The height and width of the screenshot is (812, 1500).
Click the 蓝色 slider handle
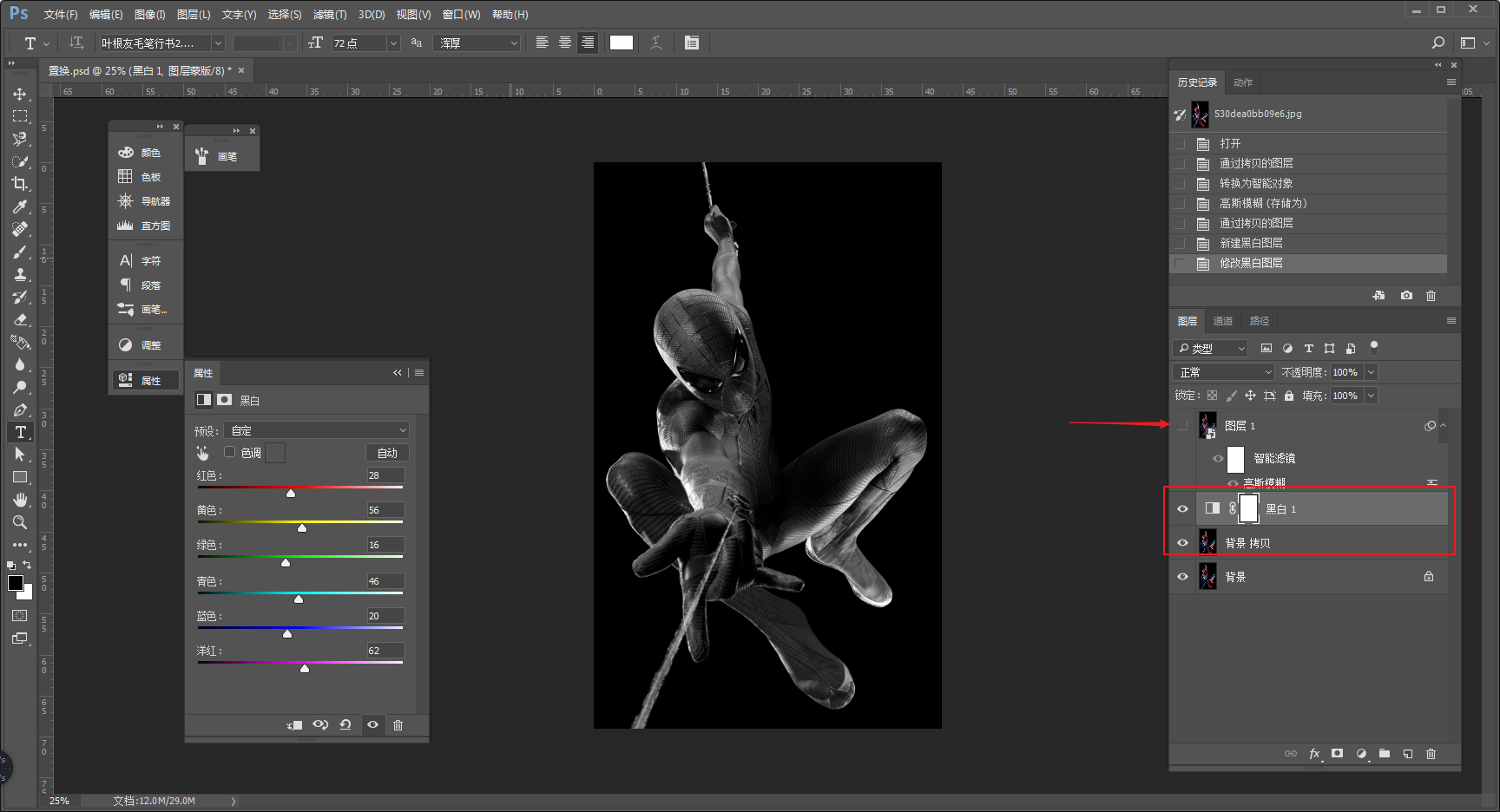pyautogui.click(x=287, y=633)
